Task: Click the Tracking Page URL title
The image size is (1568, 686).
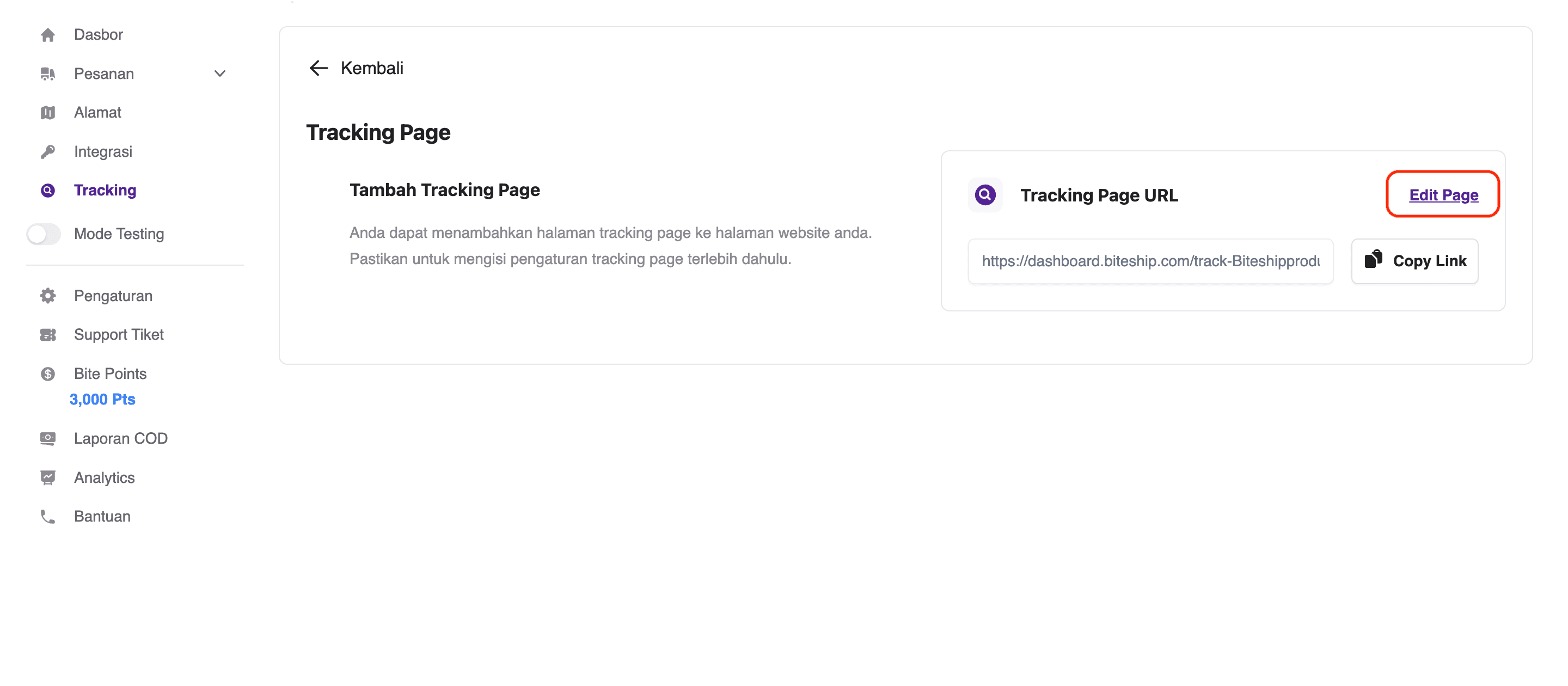Action: (1099, 195)
